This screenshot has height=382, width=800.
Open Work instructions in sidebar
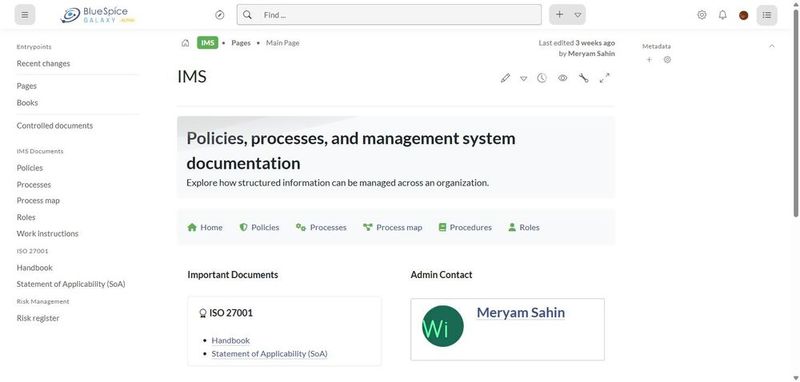click(47, 234)
